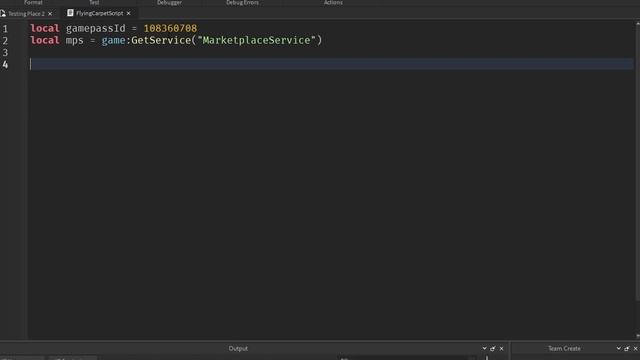Close the FlyingCarpetScript tab
640x360 pixels.
click(x=129, y=13)
